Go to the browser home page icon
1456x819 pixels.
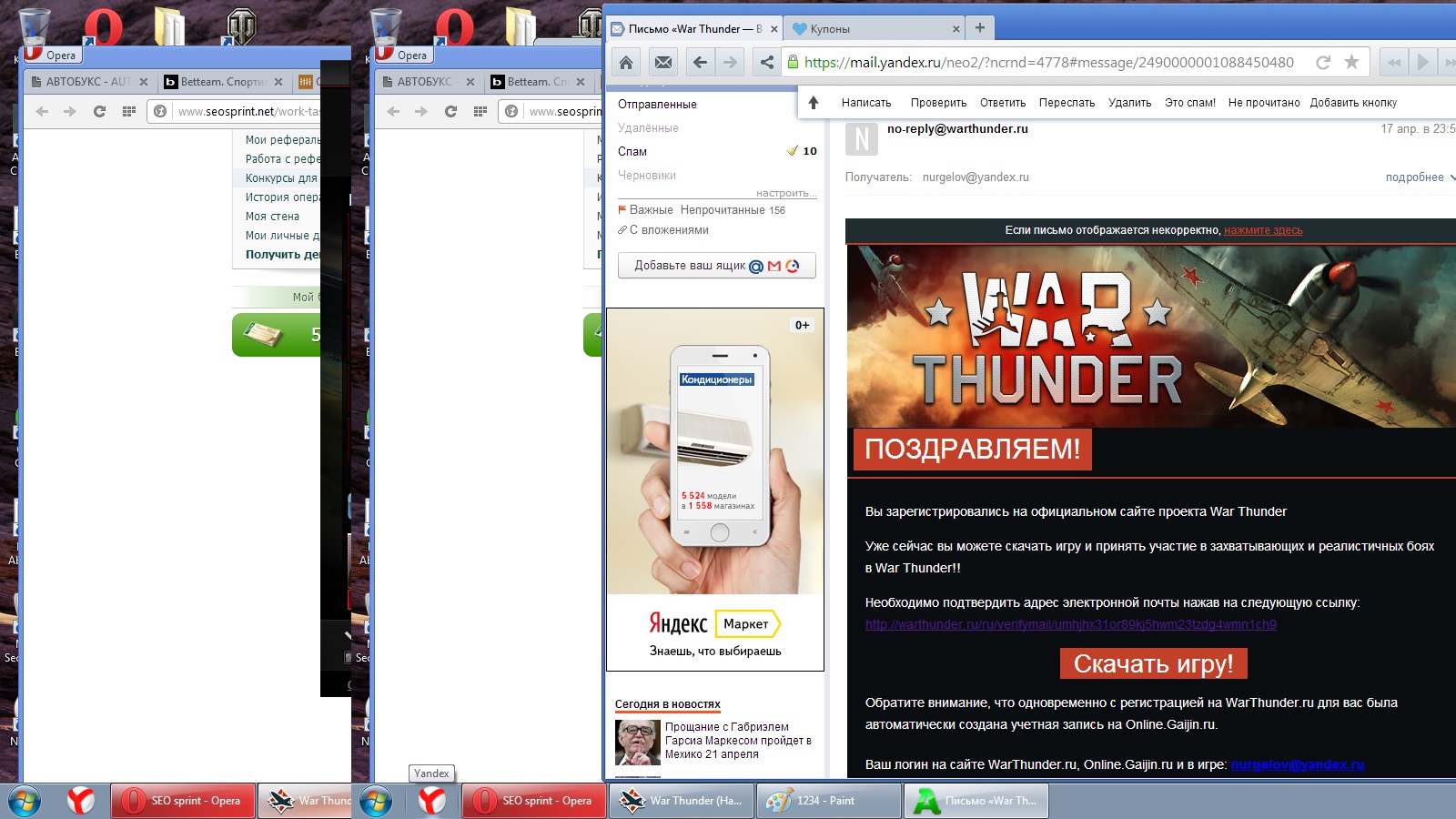click(626, 63)
